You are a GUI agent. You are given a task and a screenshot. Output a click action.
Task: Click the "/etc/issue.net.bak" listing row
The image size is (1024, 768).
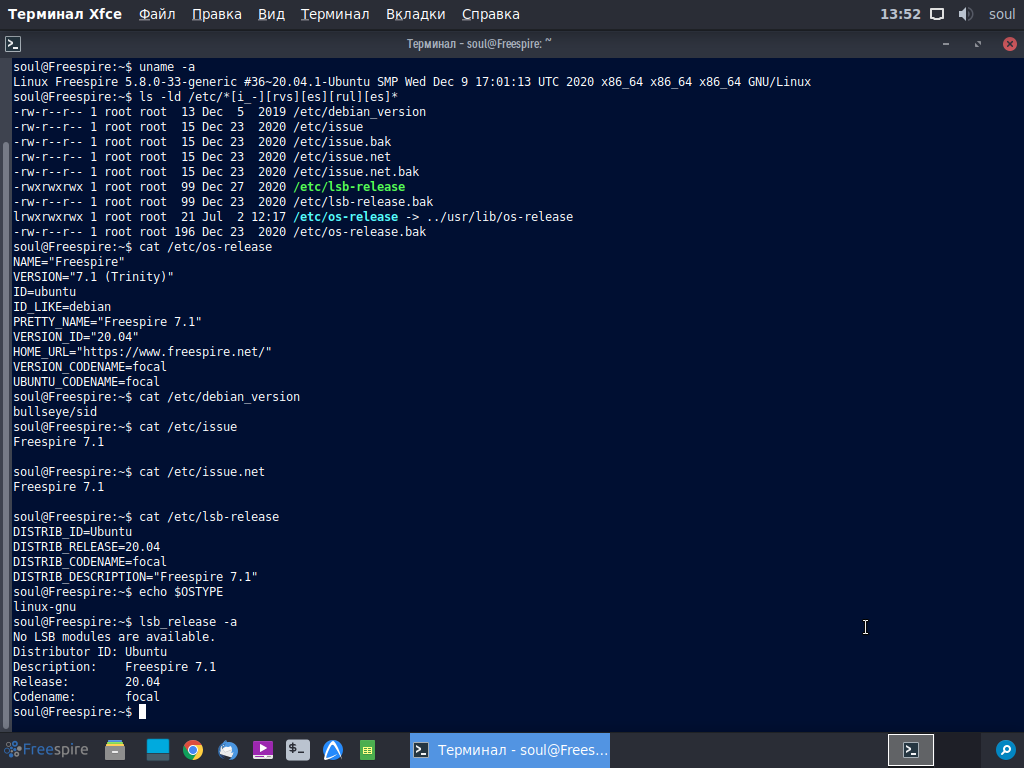pyautogui.click(x=216, y=172)
